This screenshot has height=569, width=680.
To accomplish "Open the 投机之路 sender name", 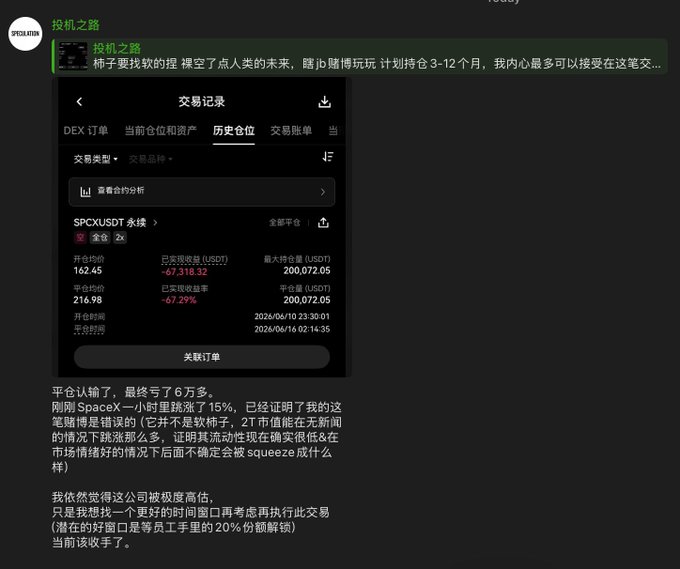I will 75,25.
